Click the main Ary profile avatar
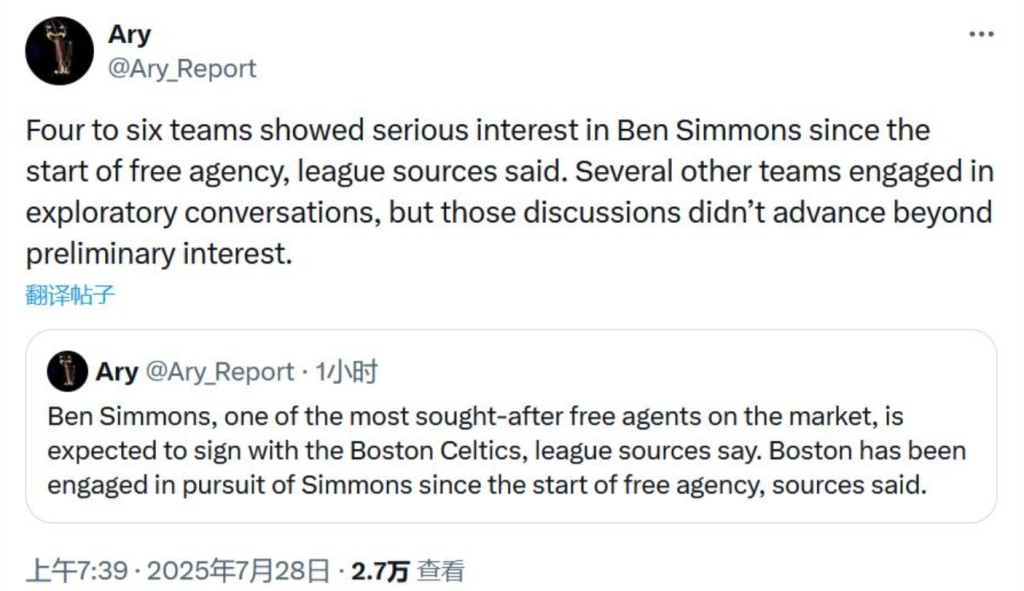This screenshot has width=1024, height=591. pyautogui.click(x=59, y=51)
